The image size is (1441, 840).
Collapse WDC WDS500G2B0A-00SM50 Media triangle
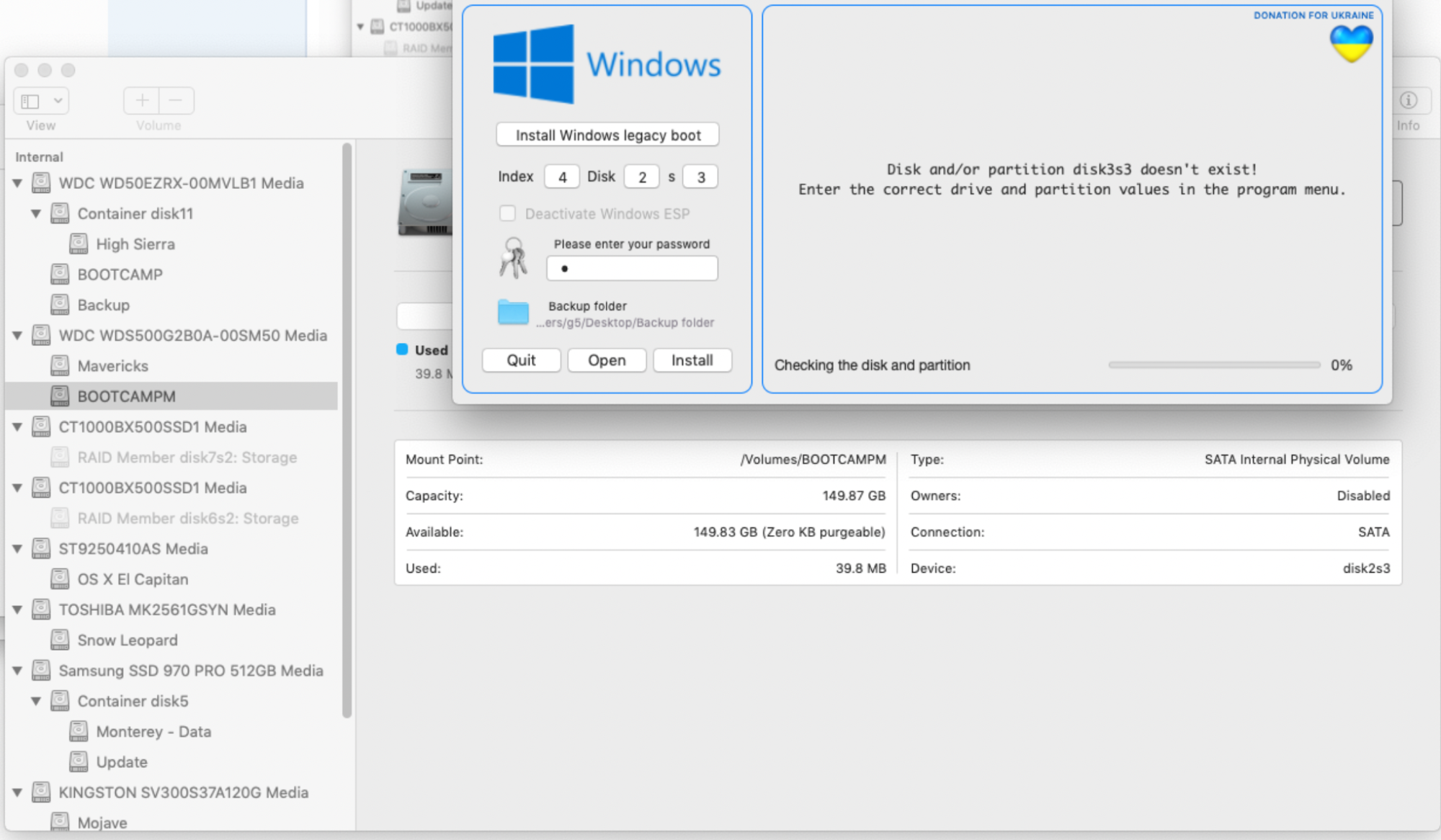click(x=17, y=336)
